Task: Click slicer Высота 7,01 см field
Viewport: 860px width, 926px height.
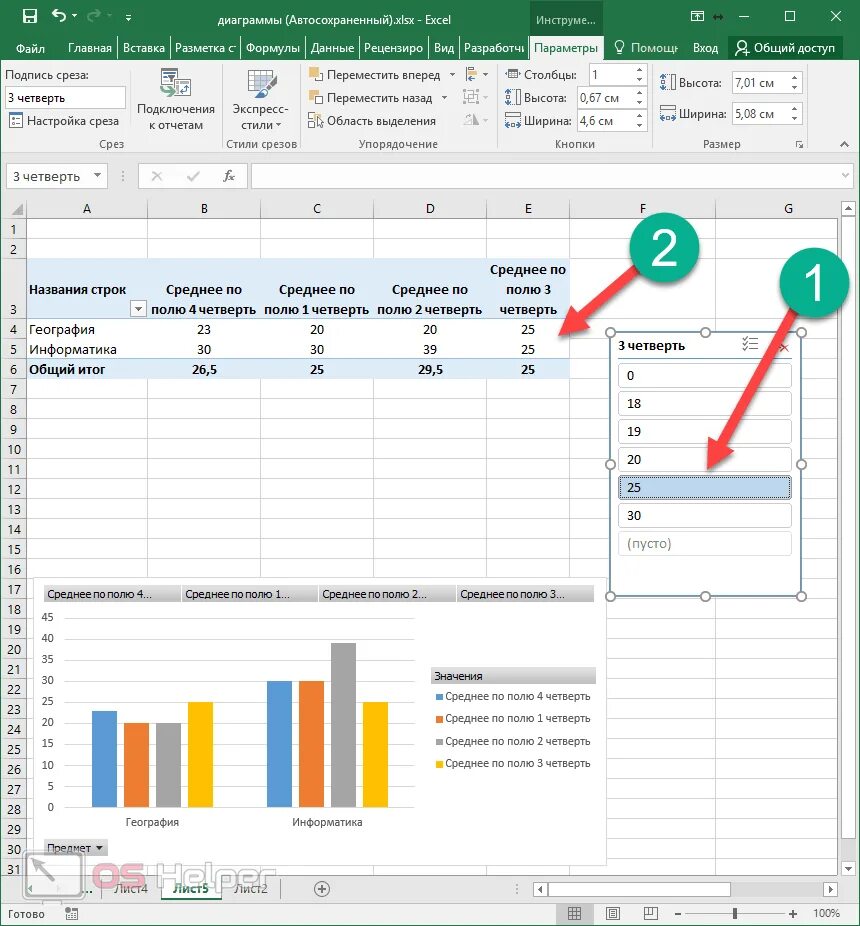Action: (x=760, y=83)
